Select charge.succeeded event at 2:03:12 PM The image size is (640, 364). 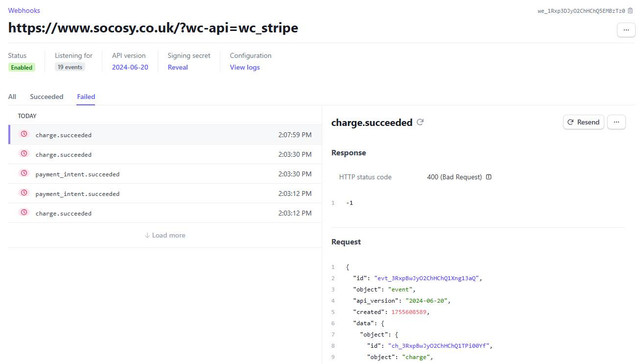tap(165, 213)
